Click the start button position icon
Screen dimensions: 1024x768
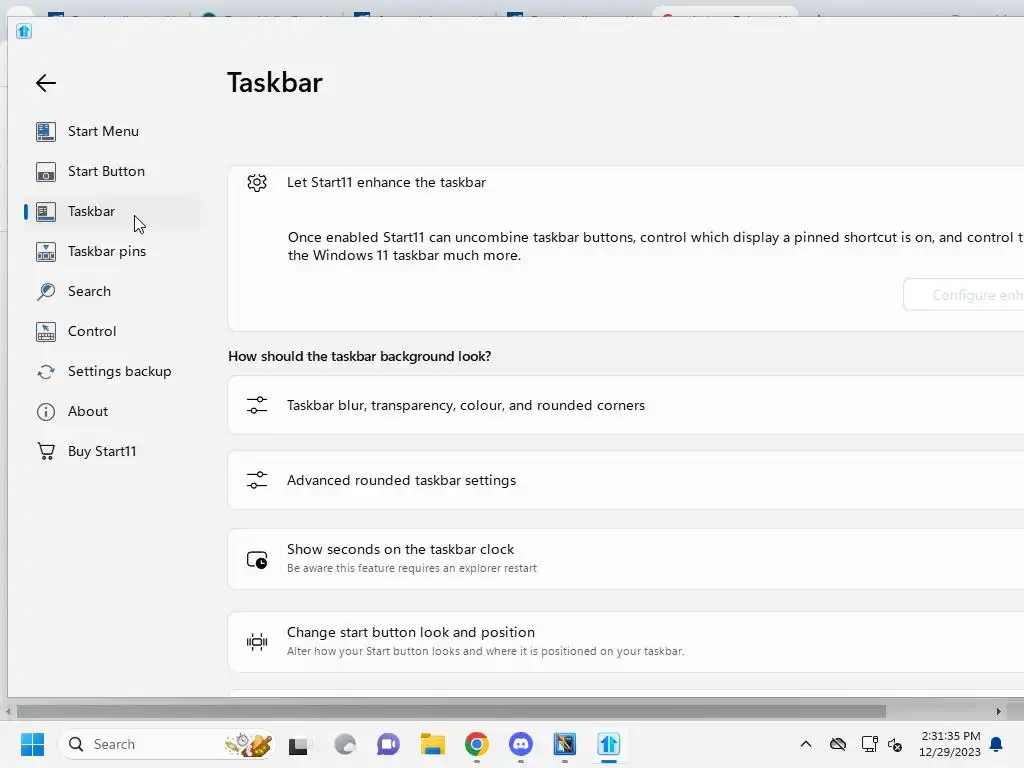point(257,642)
